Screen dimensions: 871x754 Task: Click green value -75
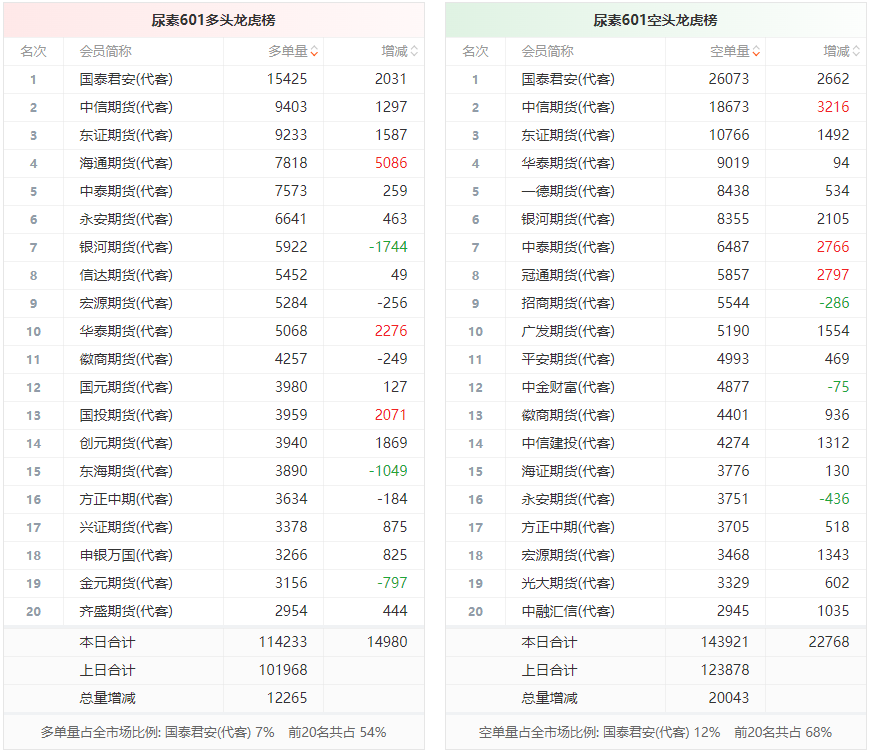(x=838, y=387)
